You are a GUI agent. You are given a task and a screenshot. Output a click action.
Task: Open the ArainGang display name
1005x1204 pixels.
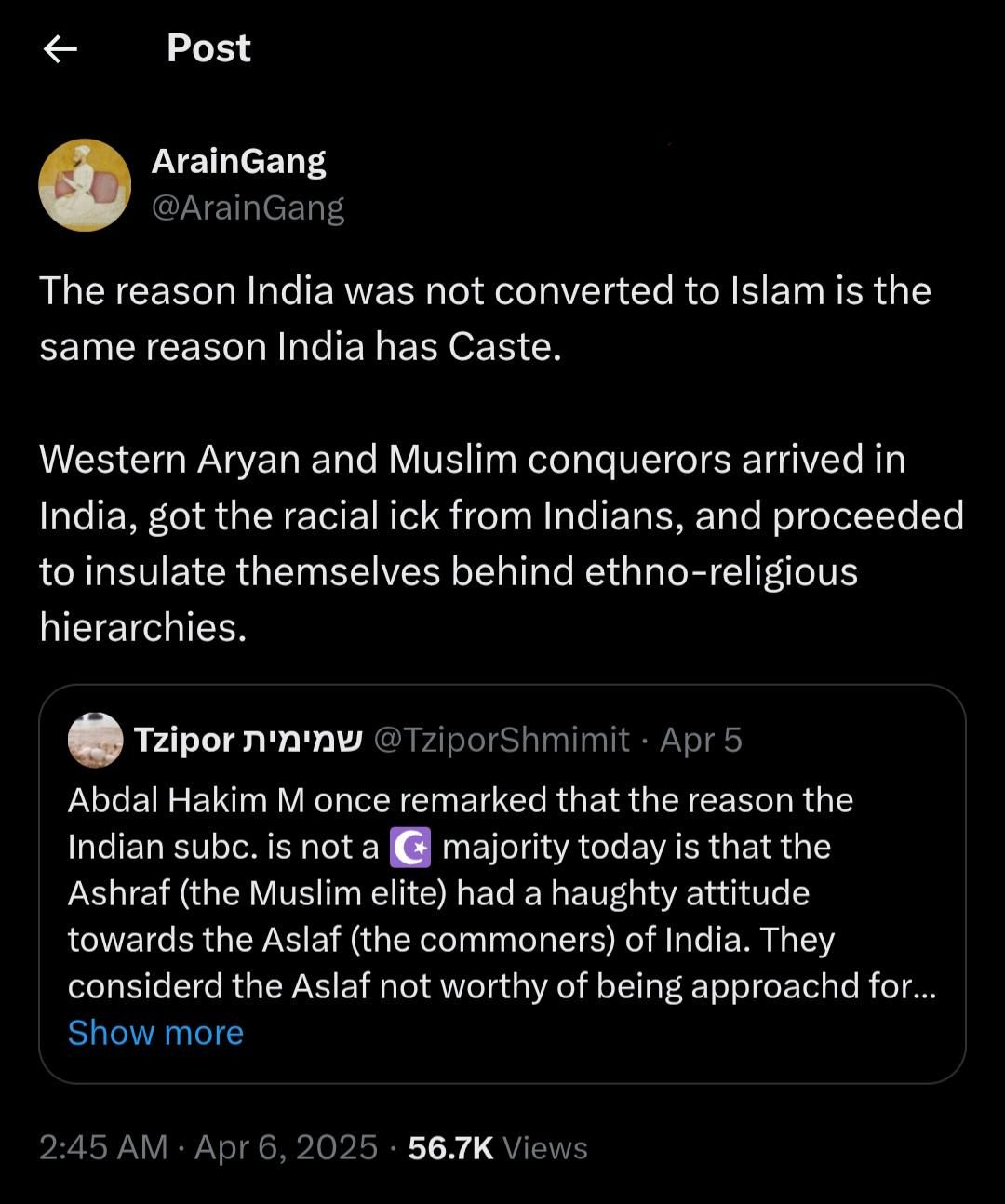(238, 161)
